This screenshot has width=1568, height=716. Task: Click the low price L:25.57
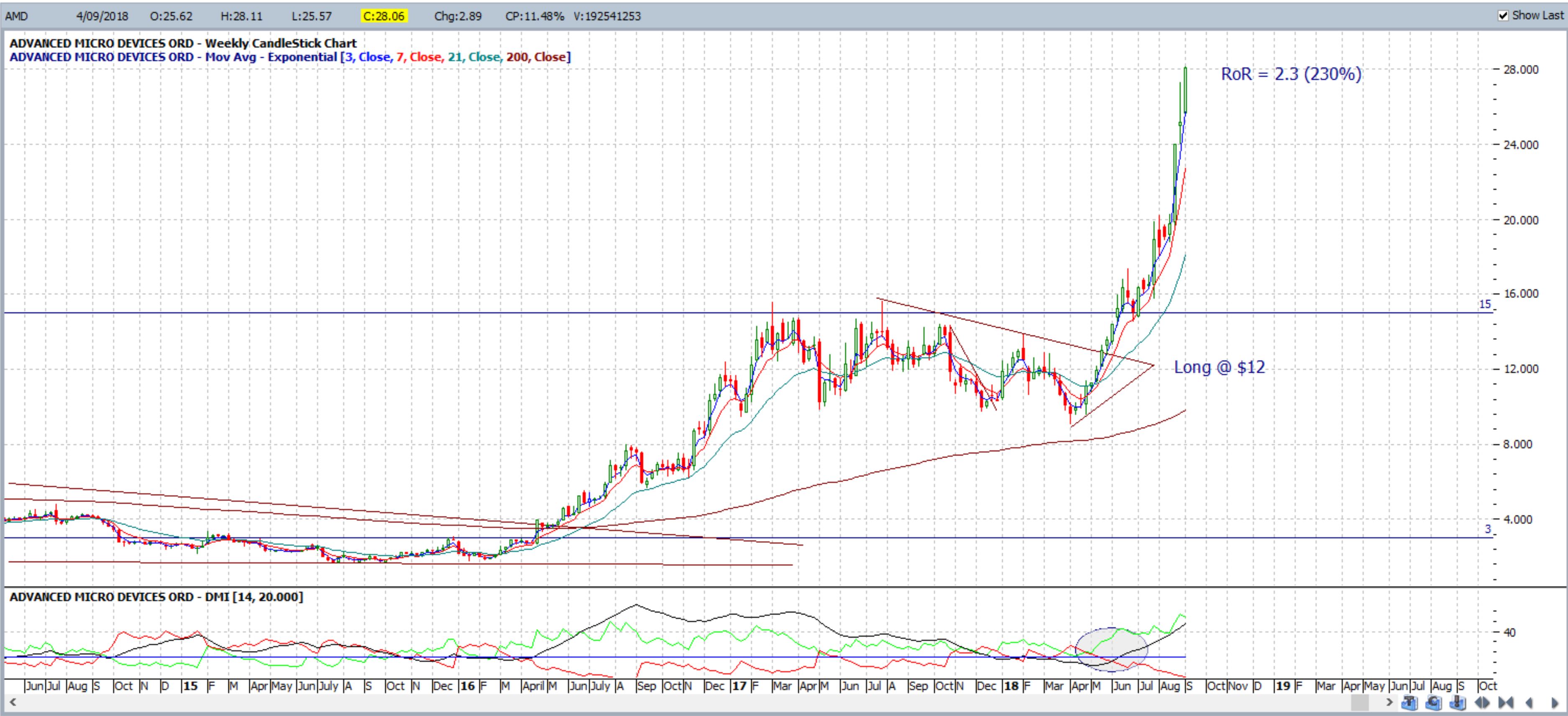click(x=312, y=16)
